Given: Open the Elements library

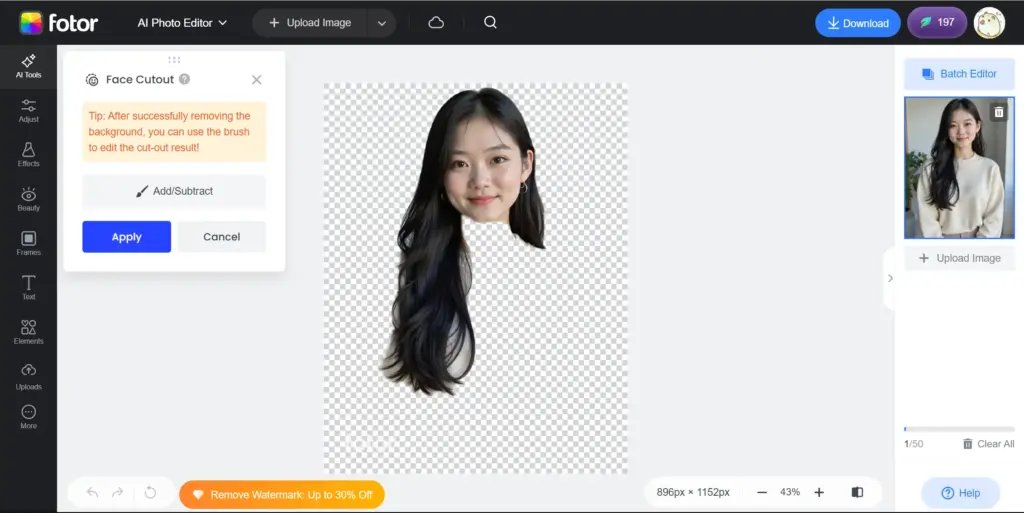Looking at the screenshot, I should (x=28, y=332).
